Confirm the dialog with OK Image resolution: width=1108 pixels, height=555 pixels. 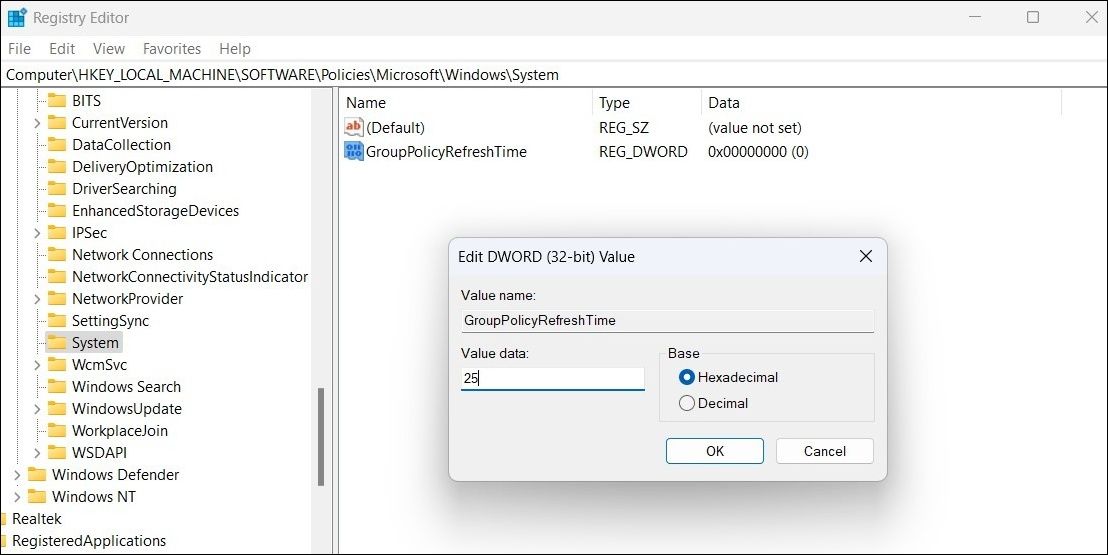tap(714, 451)
